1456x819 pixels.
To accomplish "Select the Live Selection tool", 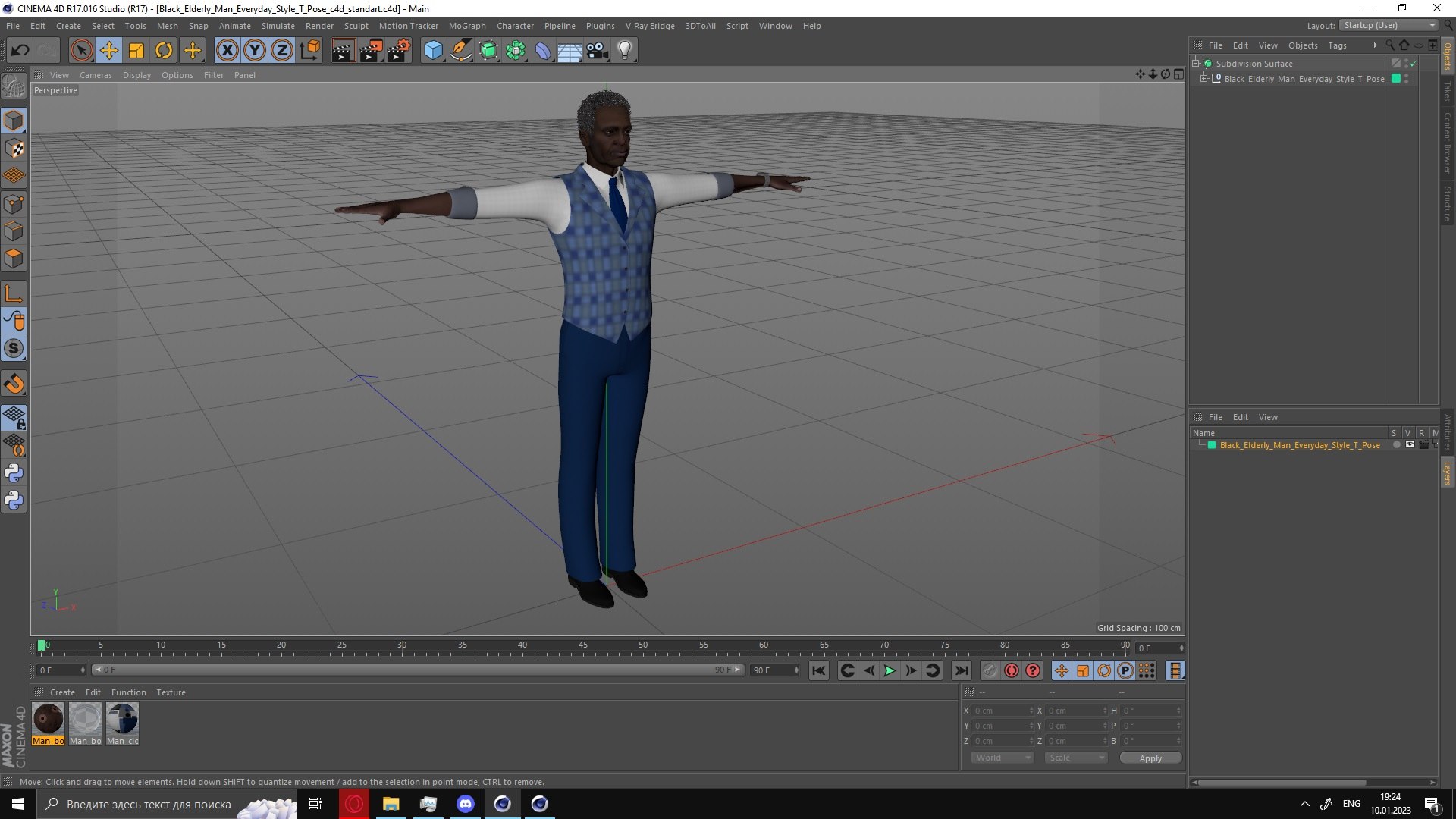I will pyautogui.click(x=81, y=51).
